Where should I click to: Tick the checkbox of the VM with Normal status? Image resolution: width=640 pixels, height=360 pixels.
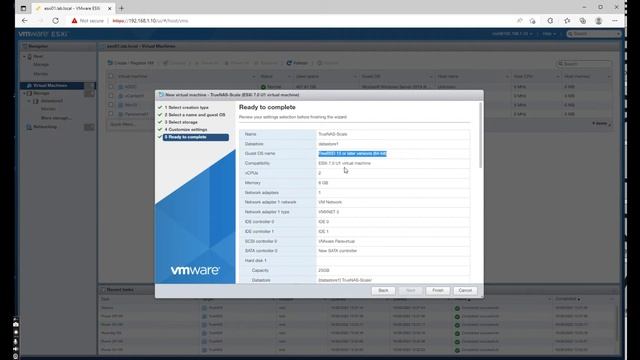pos(111,87)
